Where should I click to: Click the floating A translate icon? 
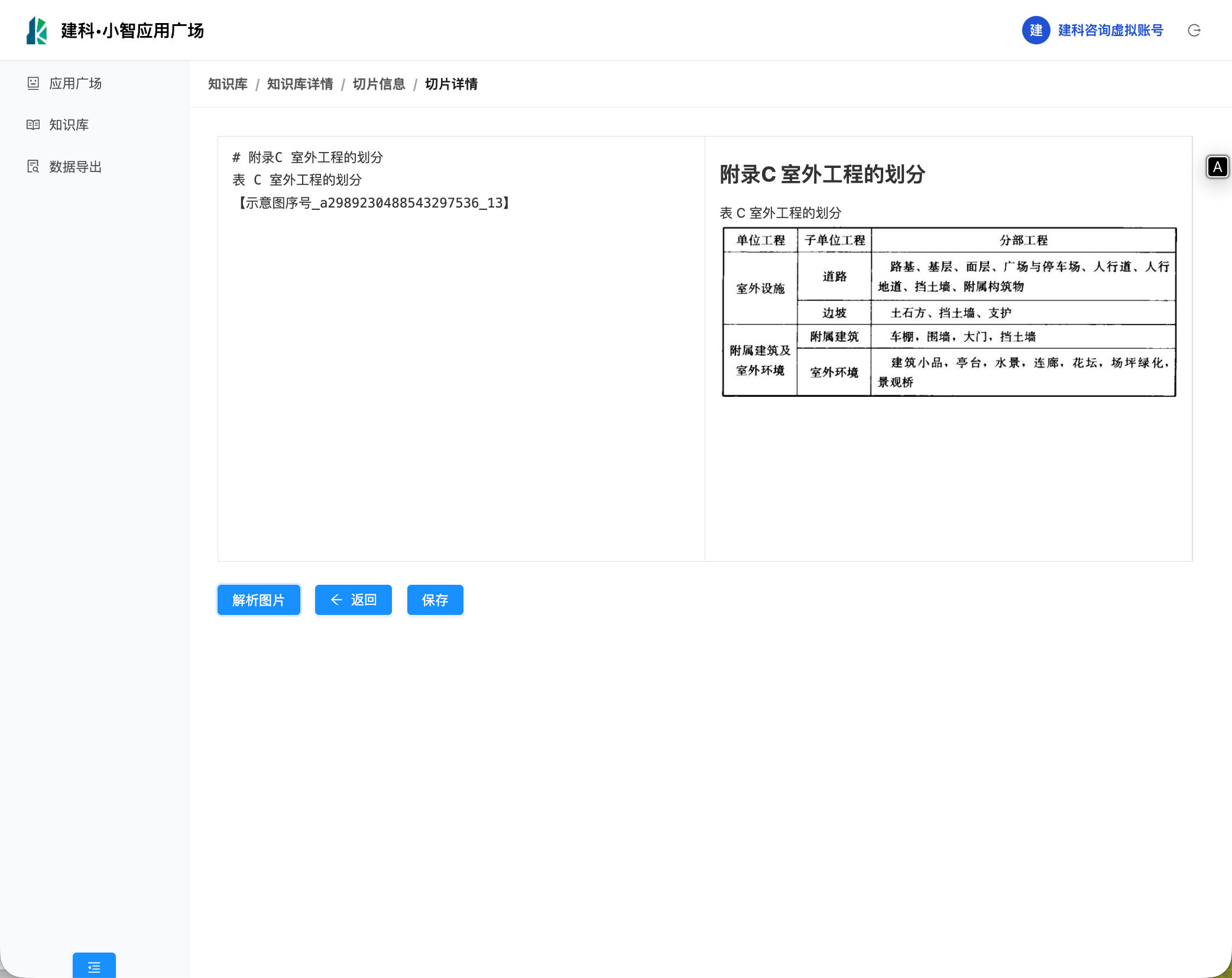pyautogui.click(x=1217, y=167)
